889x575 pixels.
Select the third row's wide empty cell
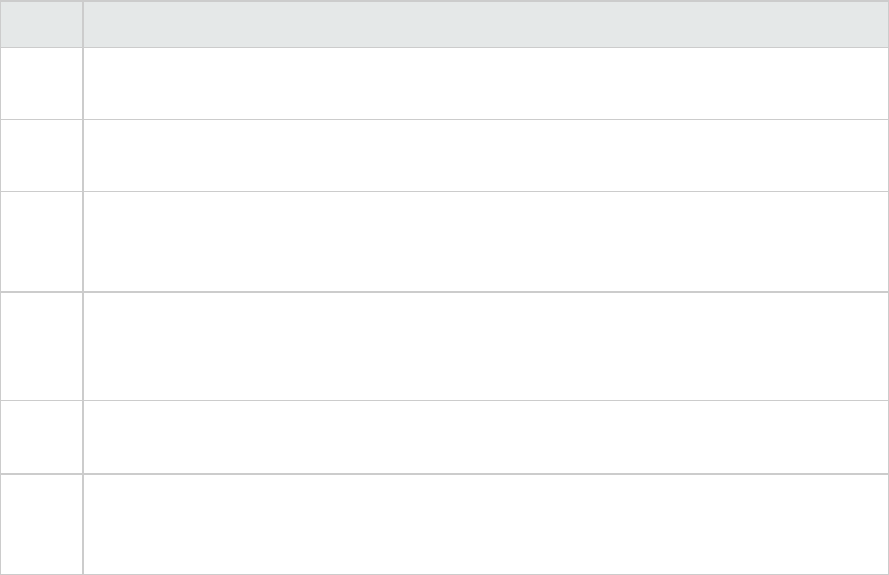[x=485, y=241]
